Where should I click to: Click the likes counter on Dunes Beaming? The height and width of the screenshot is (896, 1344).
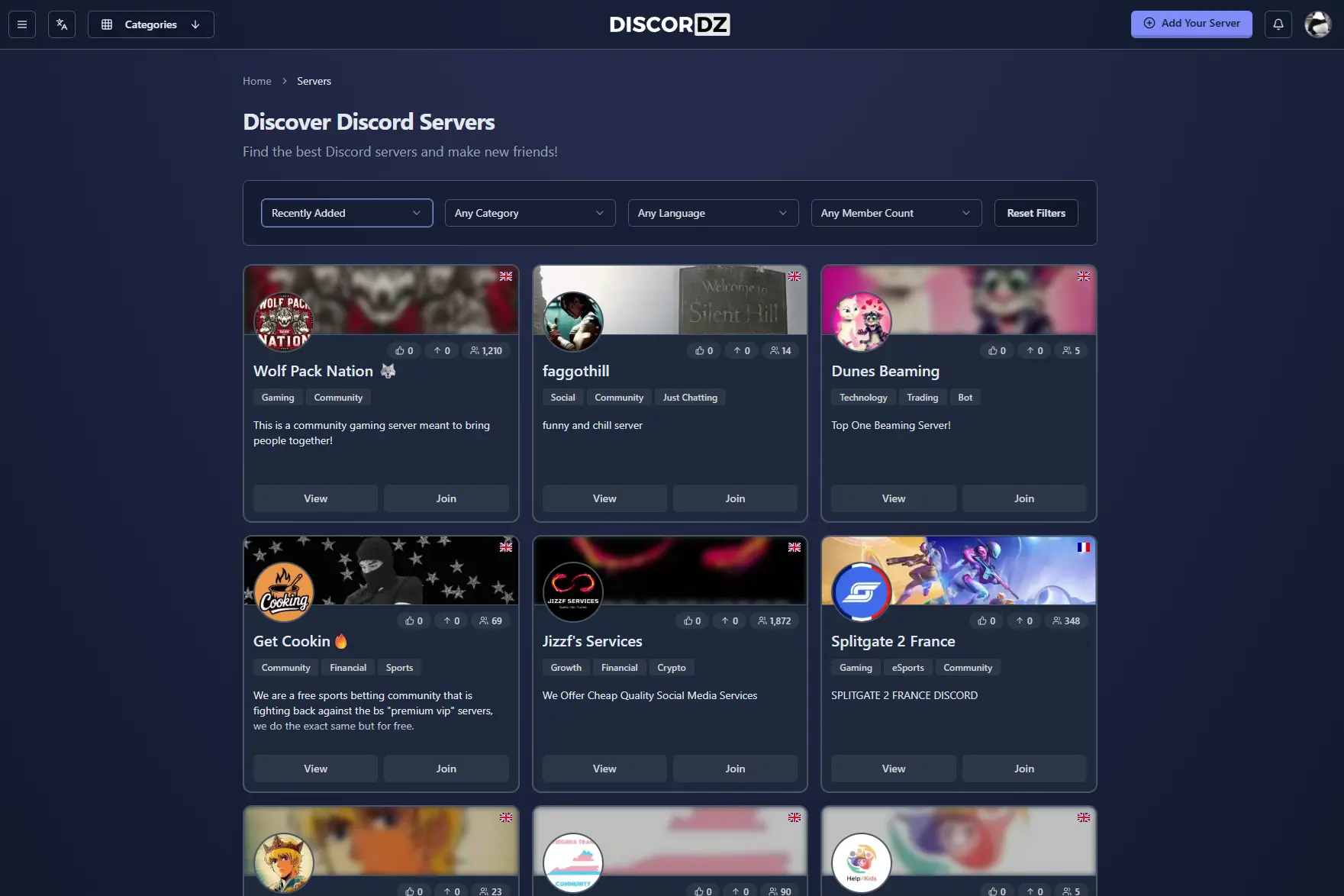997,350
